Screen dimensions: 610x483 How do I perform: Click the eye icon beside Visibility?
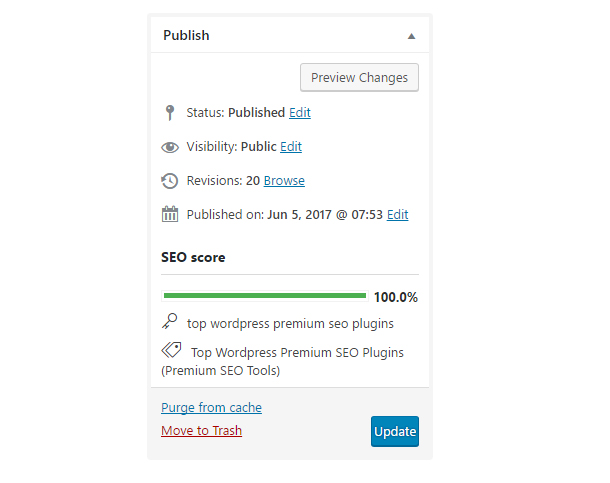[x=170, y=147]
